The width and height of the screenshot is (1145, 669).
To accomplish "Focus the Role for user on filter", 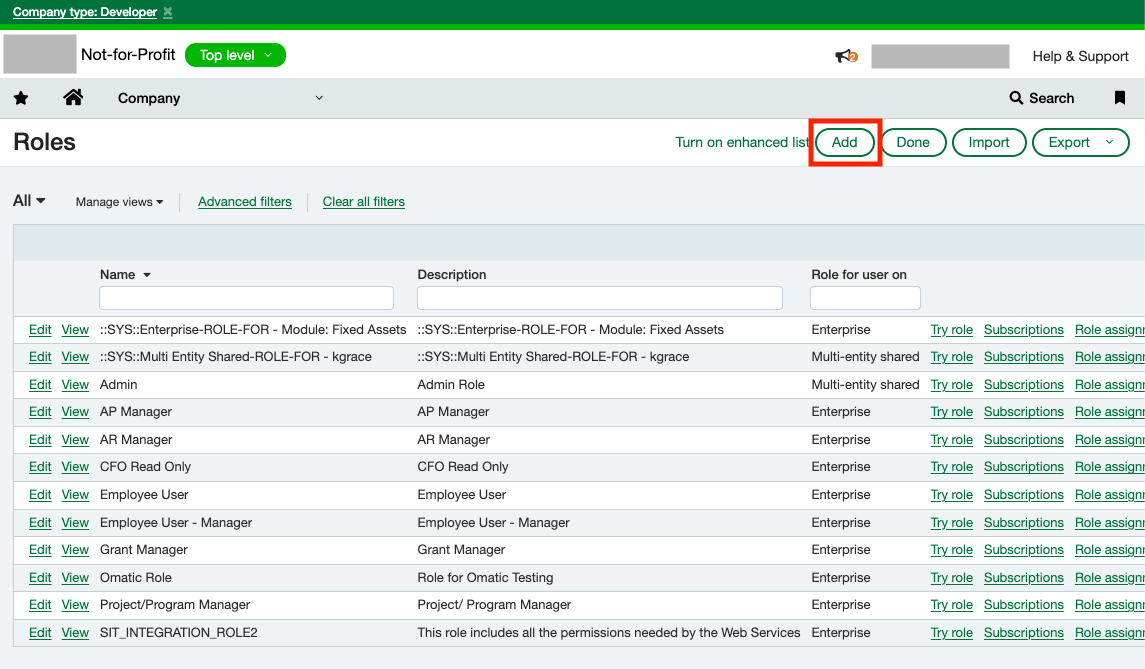I will click(x=865, y=298).
